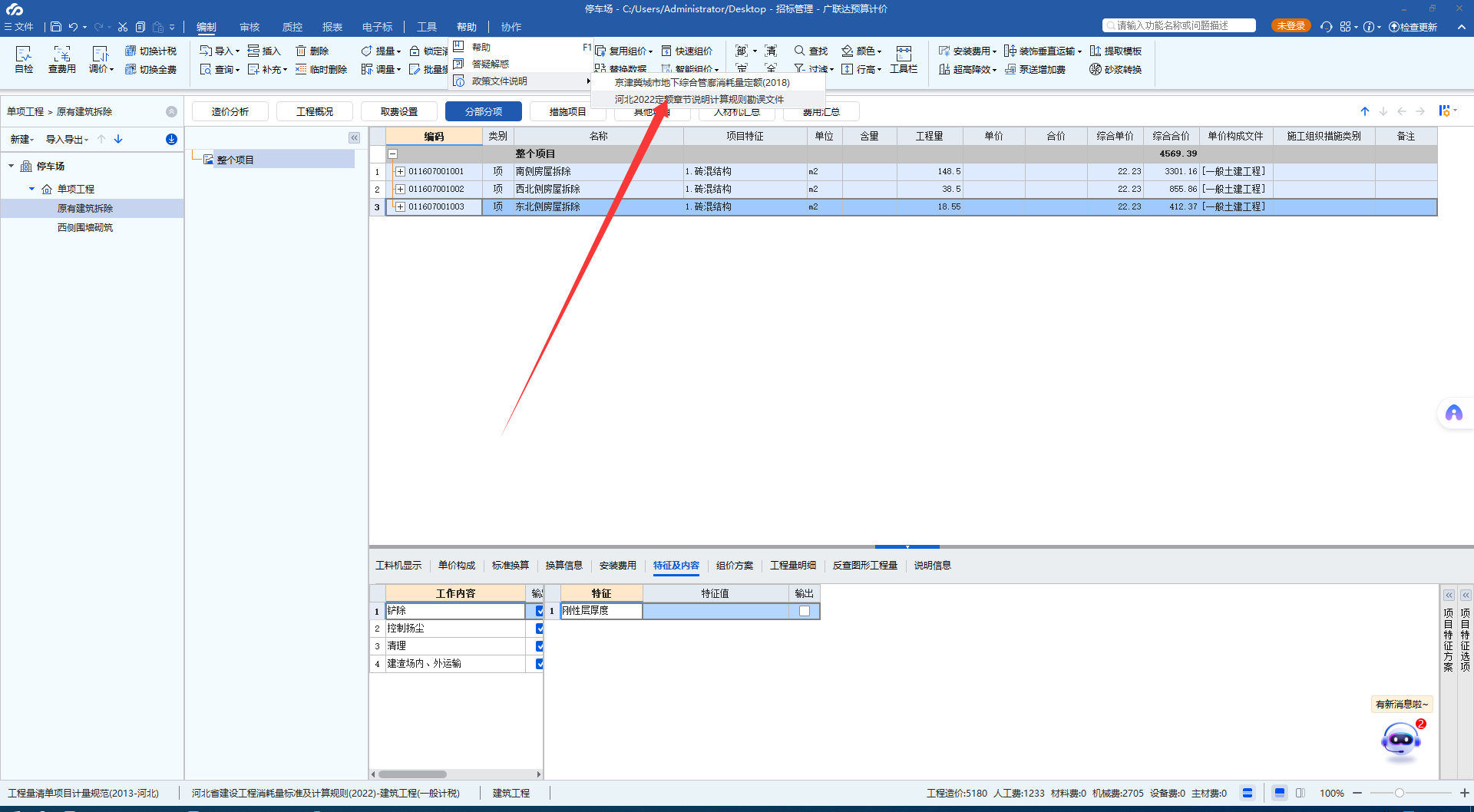Switch to the 工程量明细 bottom tab
The height and width of the screenshot is (812, 1474).
tap(793, 566)
